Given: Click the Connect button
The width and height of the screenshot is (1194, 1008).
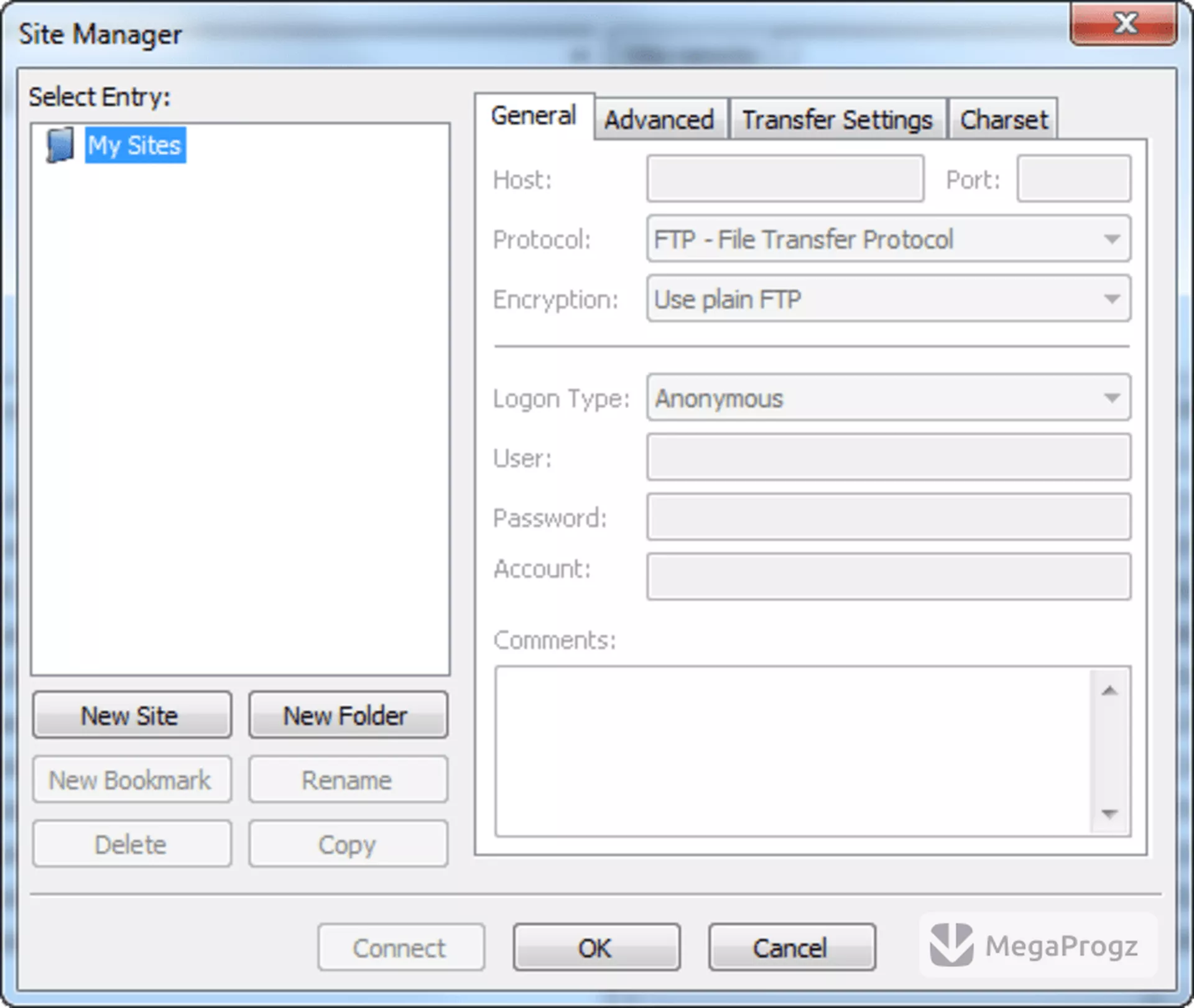Looking at the screenshot, I should (401, 948).
